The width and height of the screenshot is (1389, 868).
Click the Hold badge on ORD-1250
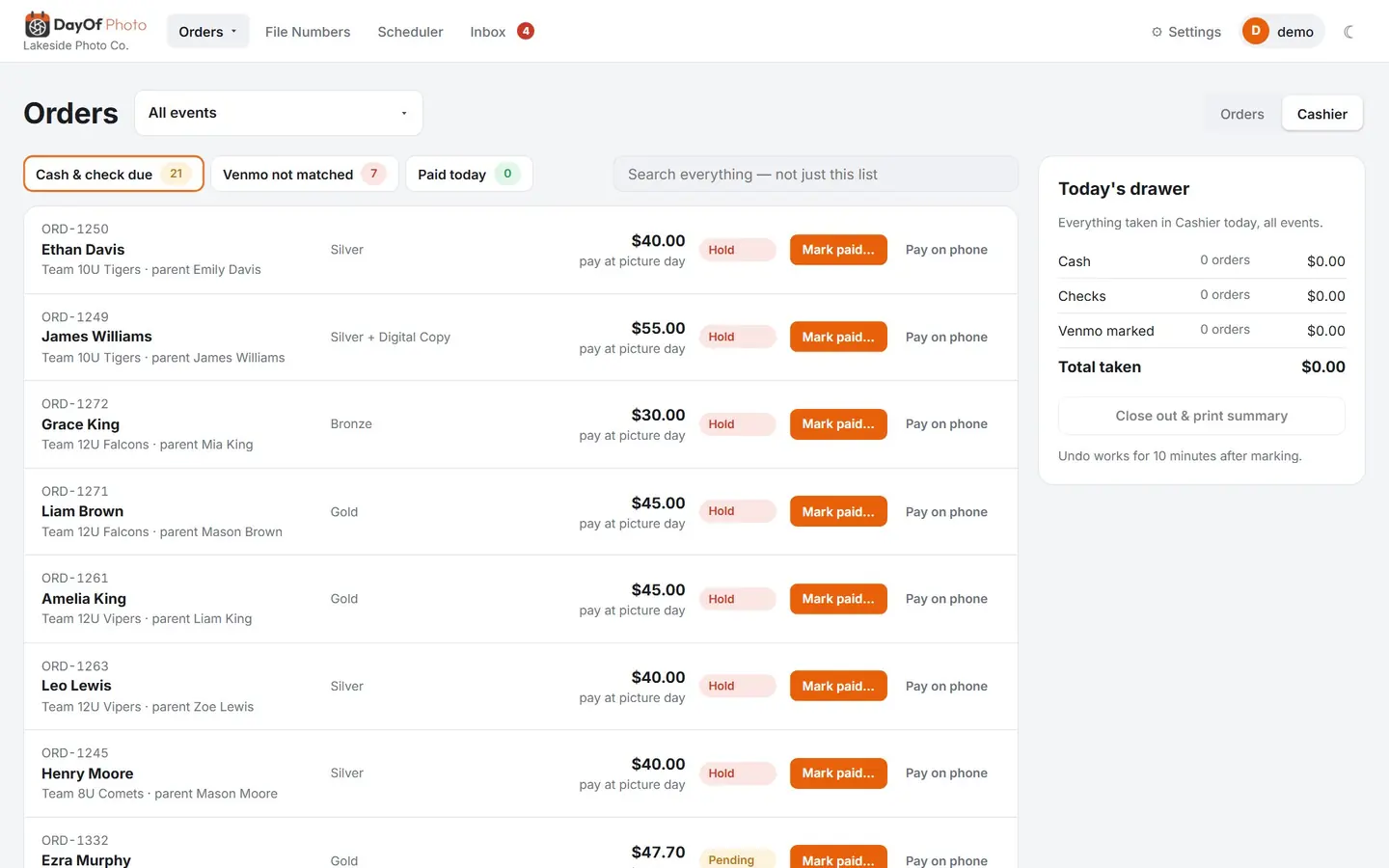click(737, 250)
